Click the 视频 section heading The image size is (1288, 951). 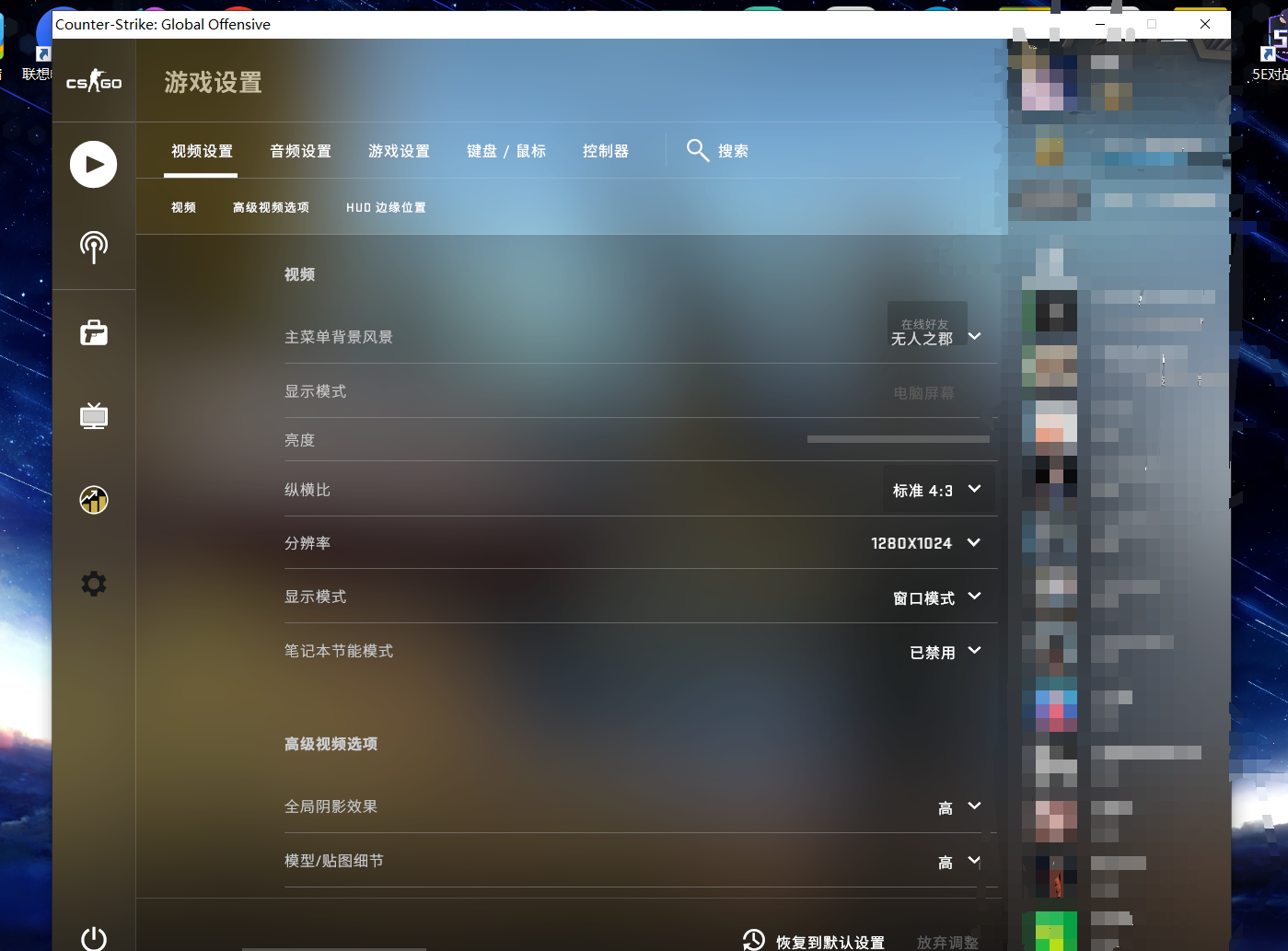[300, 274]
